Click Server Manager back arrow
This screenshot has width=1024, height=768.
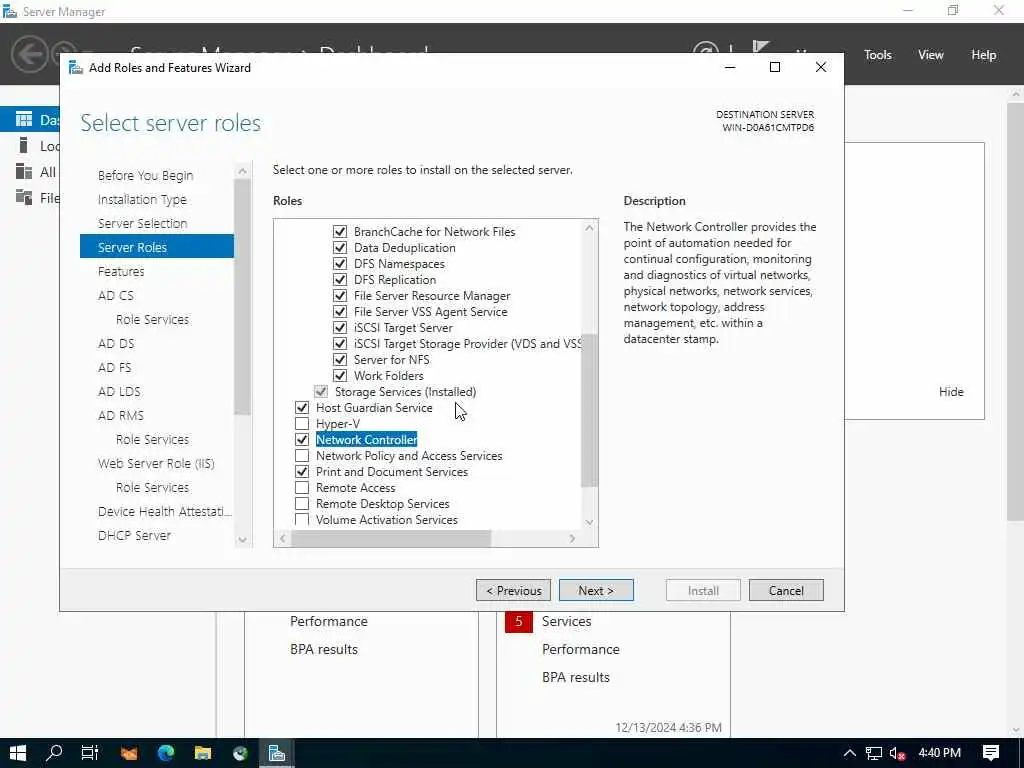coord(29,54)
